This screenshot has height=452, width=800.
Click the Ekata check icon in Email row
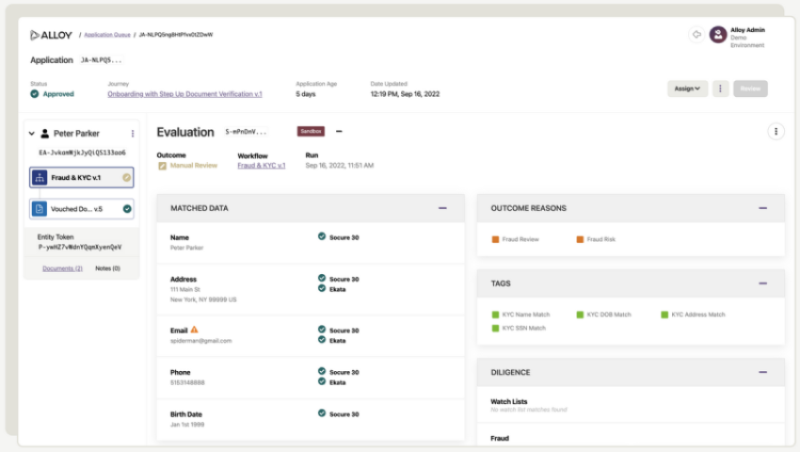[x=322, y=339]
